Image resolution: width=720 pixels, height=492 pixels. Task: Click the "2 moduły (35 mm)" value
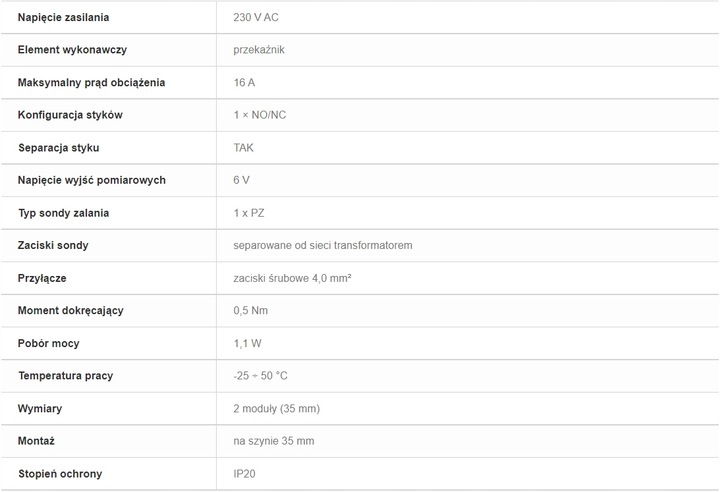click(276, 409)
